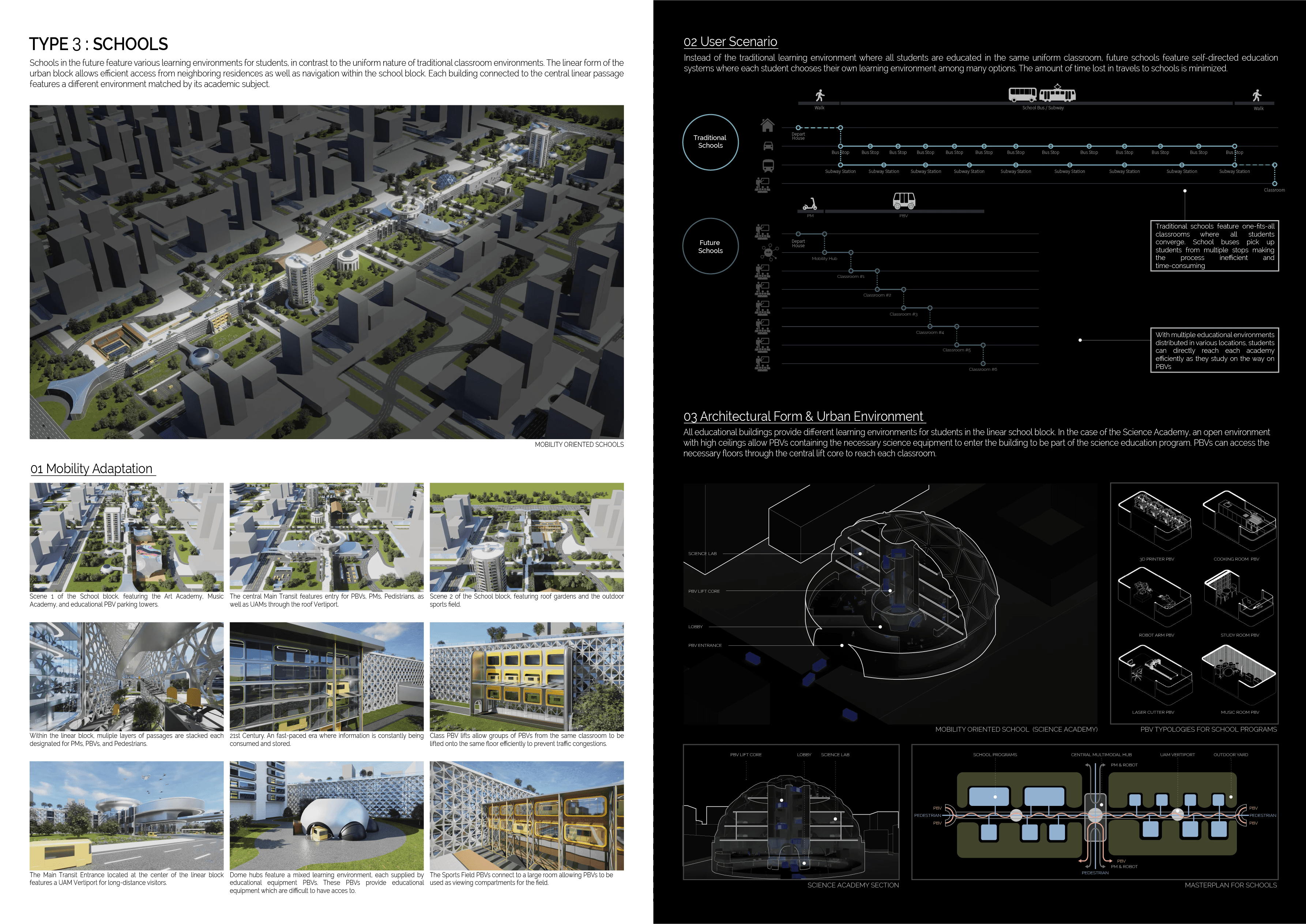Click the Traditional Schools circle
Viewport: 1306px width, 924px height.
coord(710,142)
